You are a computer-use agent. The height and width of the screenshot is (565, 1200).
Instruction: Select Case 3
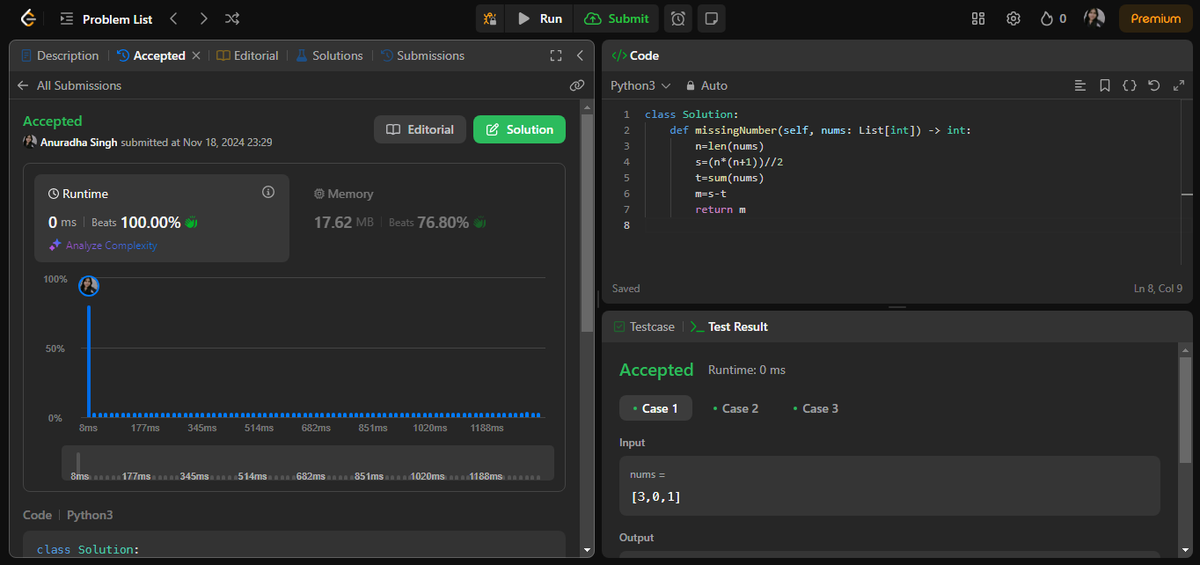point(814,408)
